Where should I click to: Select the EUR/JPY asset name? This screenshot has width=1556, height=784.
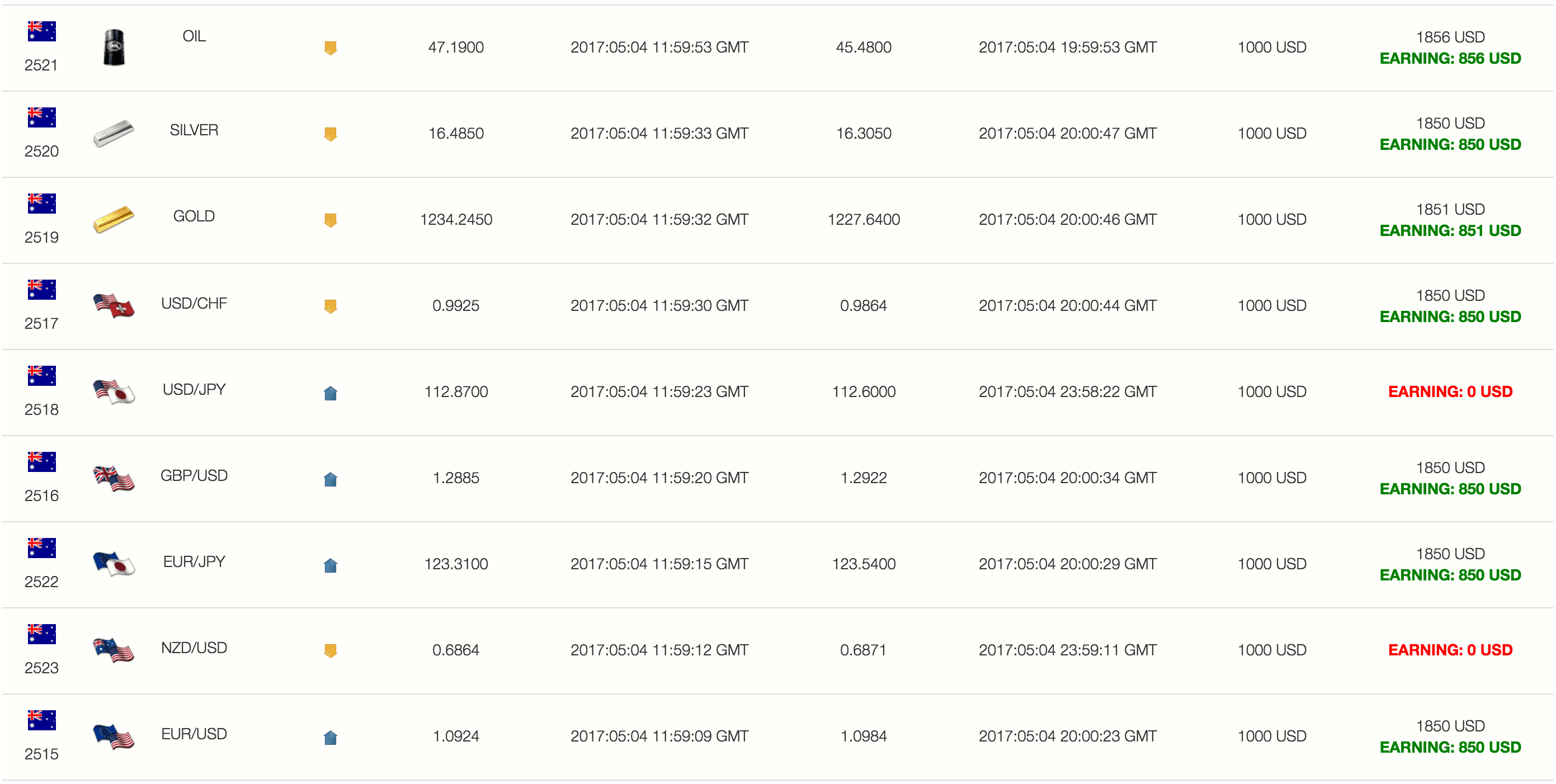[194, 562]
